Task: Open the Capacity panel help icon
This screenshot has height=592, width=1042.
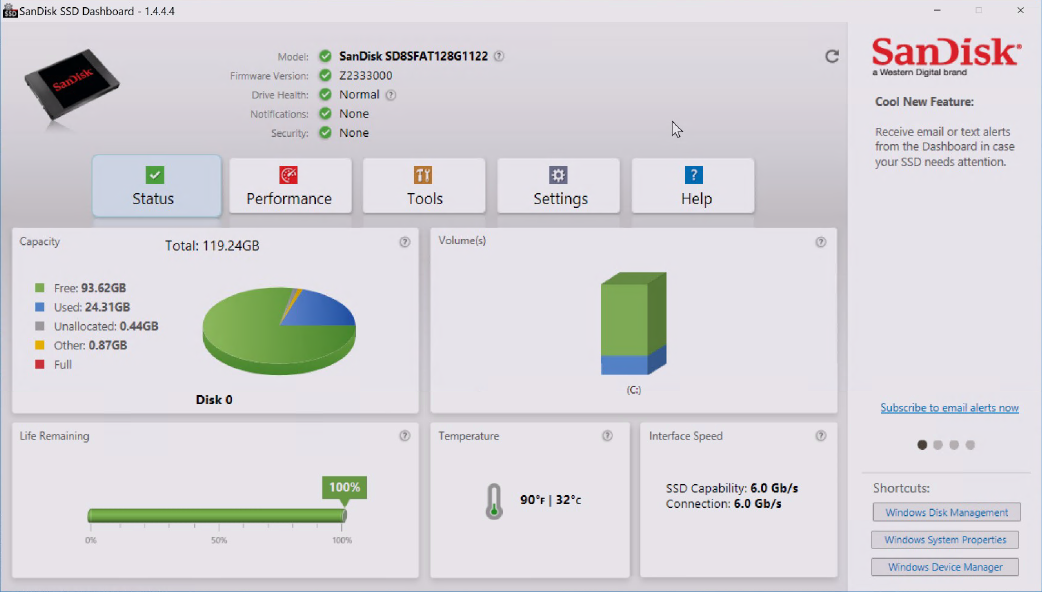Action: coord(405,242)
